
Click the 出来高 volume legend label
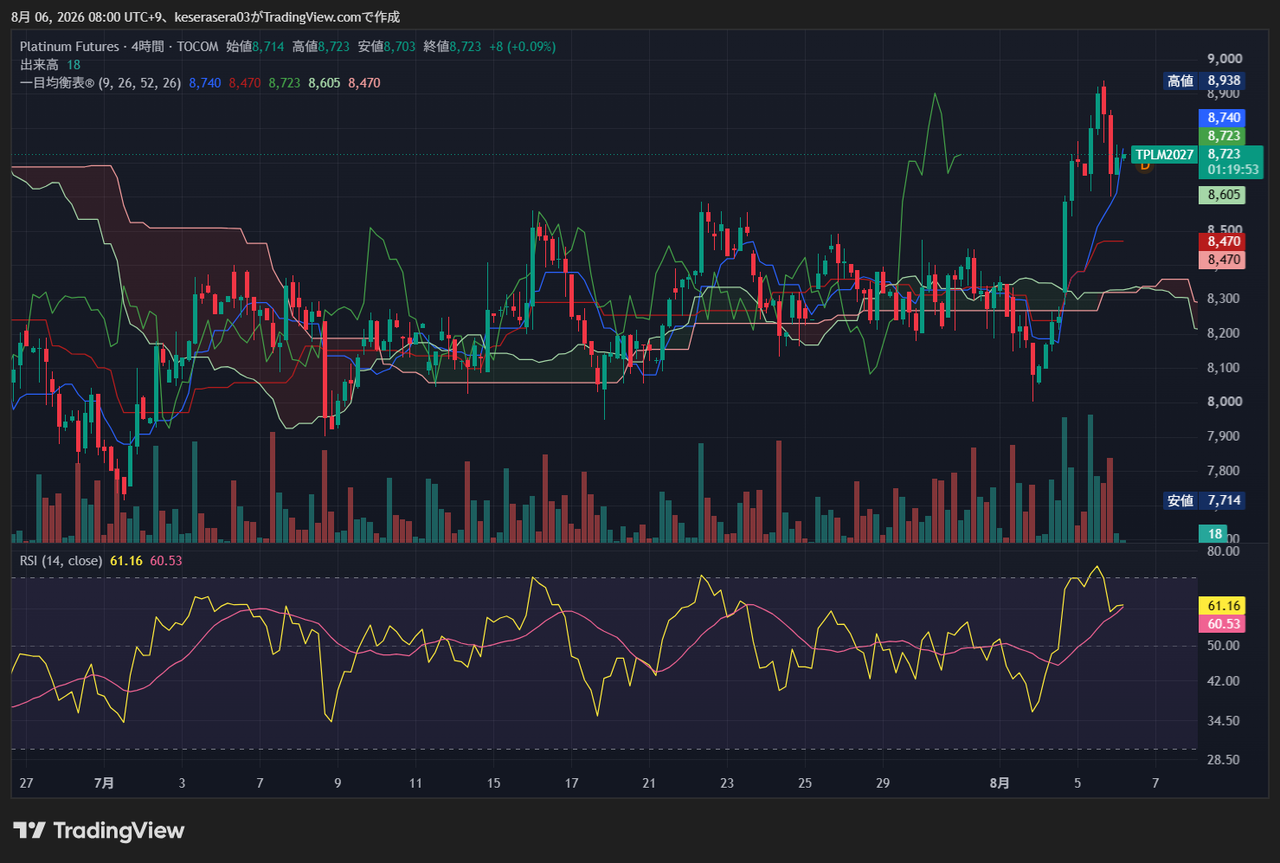coord(40,65)
